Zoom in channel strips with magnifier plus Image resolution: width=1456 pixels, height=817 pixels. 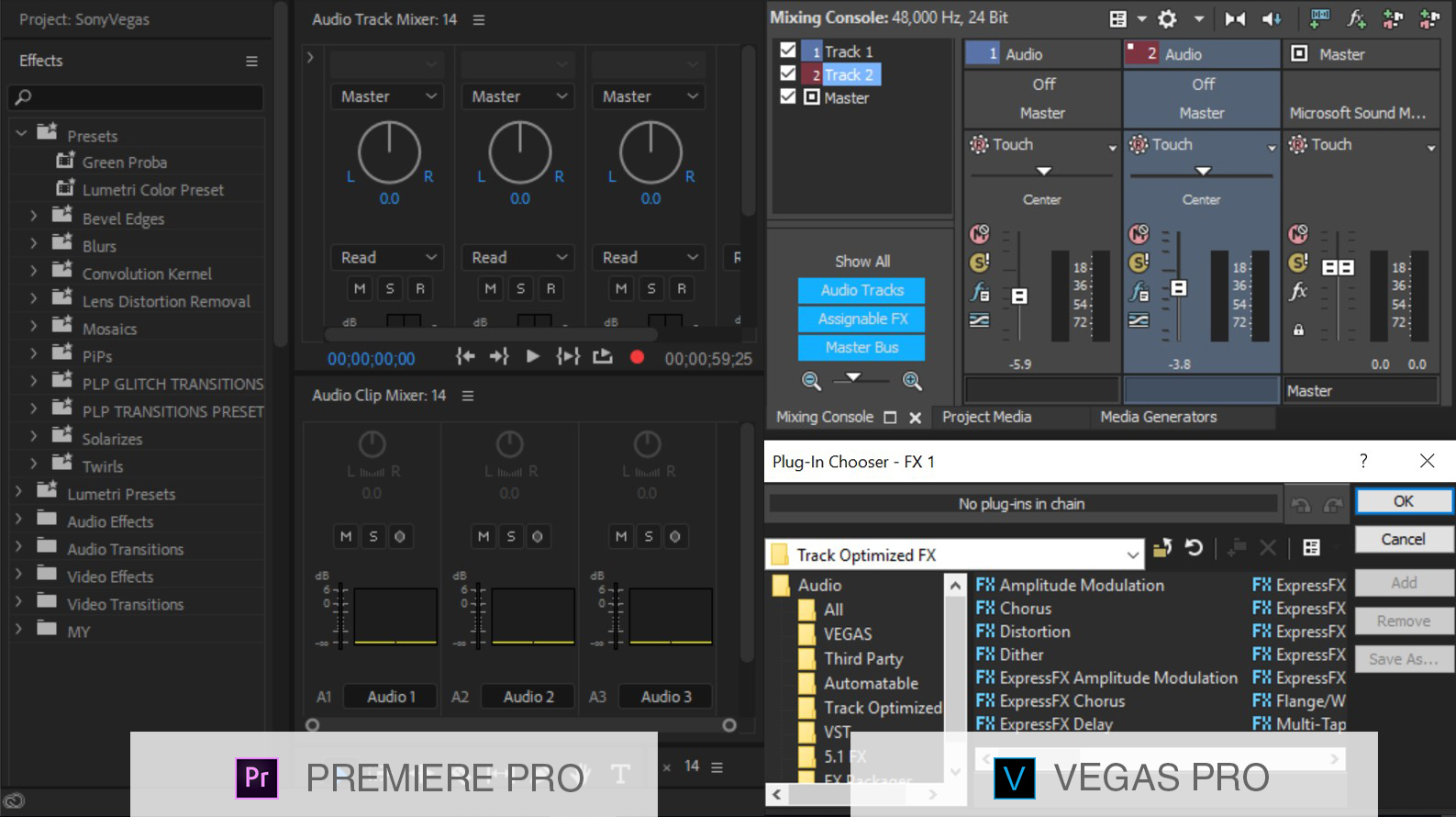(912, 381)
